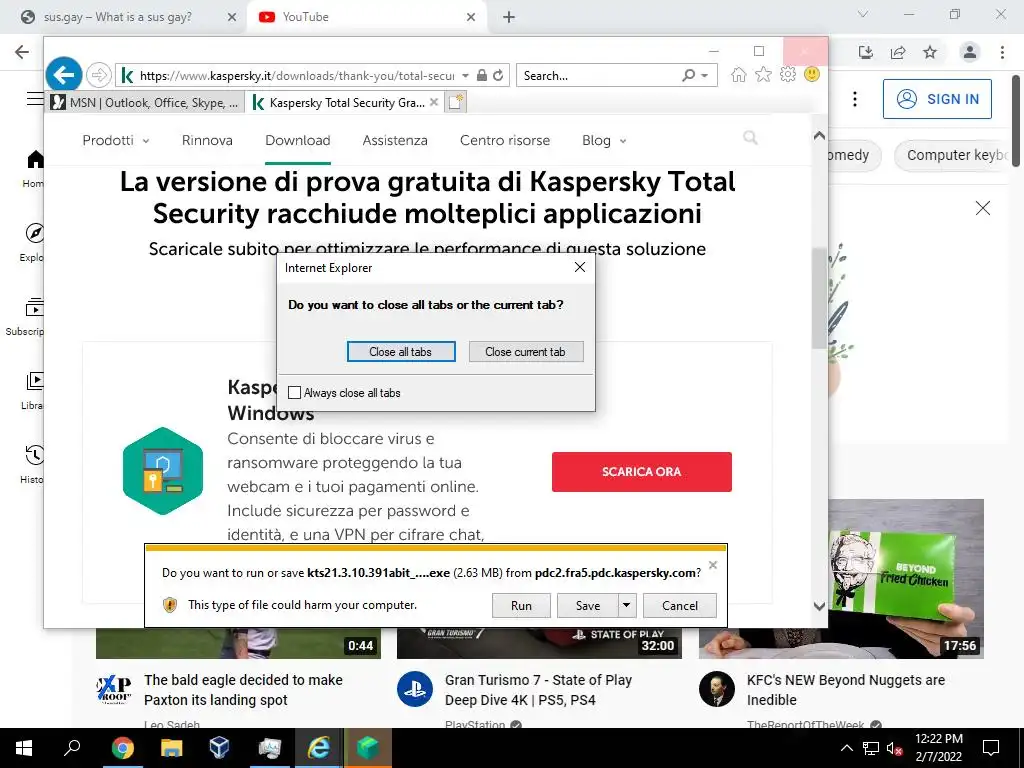Open a new tab in Internet Explorer
The image size is (1024, 768).
[x=456, y=103]
